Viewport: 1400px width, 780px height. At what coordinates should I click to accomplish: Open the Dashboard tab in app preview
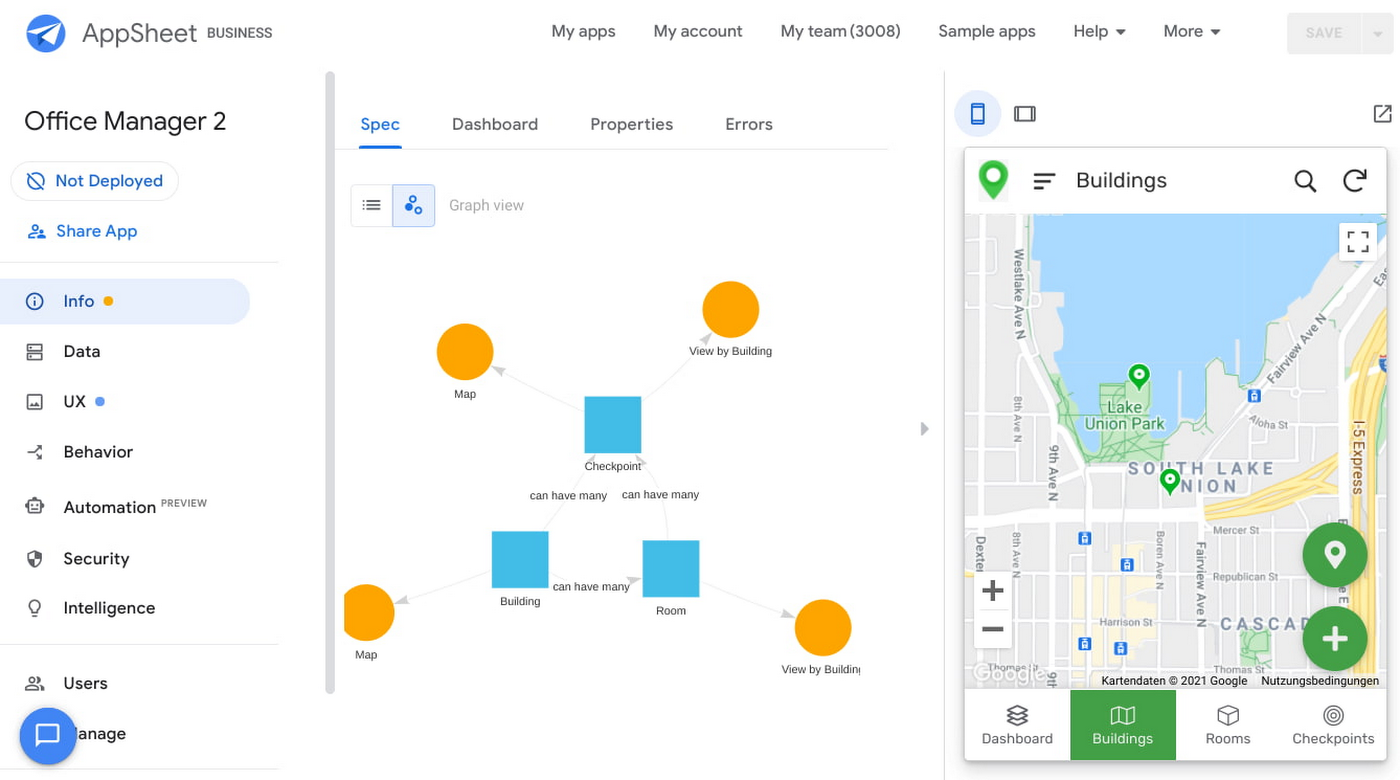pyautogui.click(x=1017, y=725)
